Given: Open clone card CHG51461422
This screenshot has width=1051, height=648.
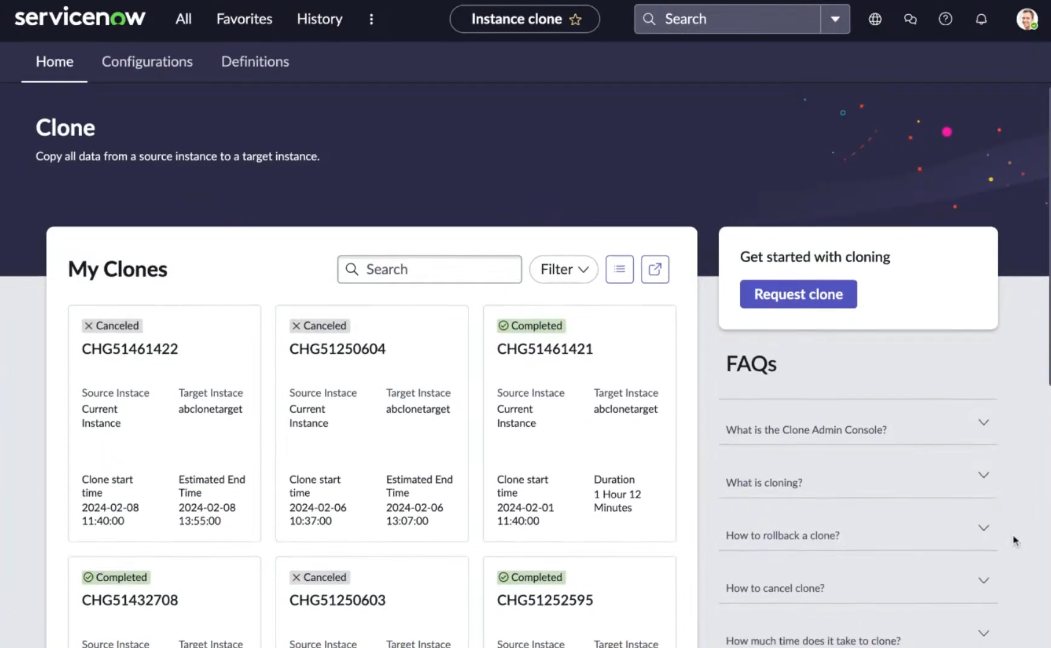Looking at the screenshot, I should [164, 423].
